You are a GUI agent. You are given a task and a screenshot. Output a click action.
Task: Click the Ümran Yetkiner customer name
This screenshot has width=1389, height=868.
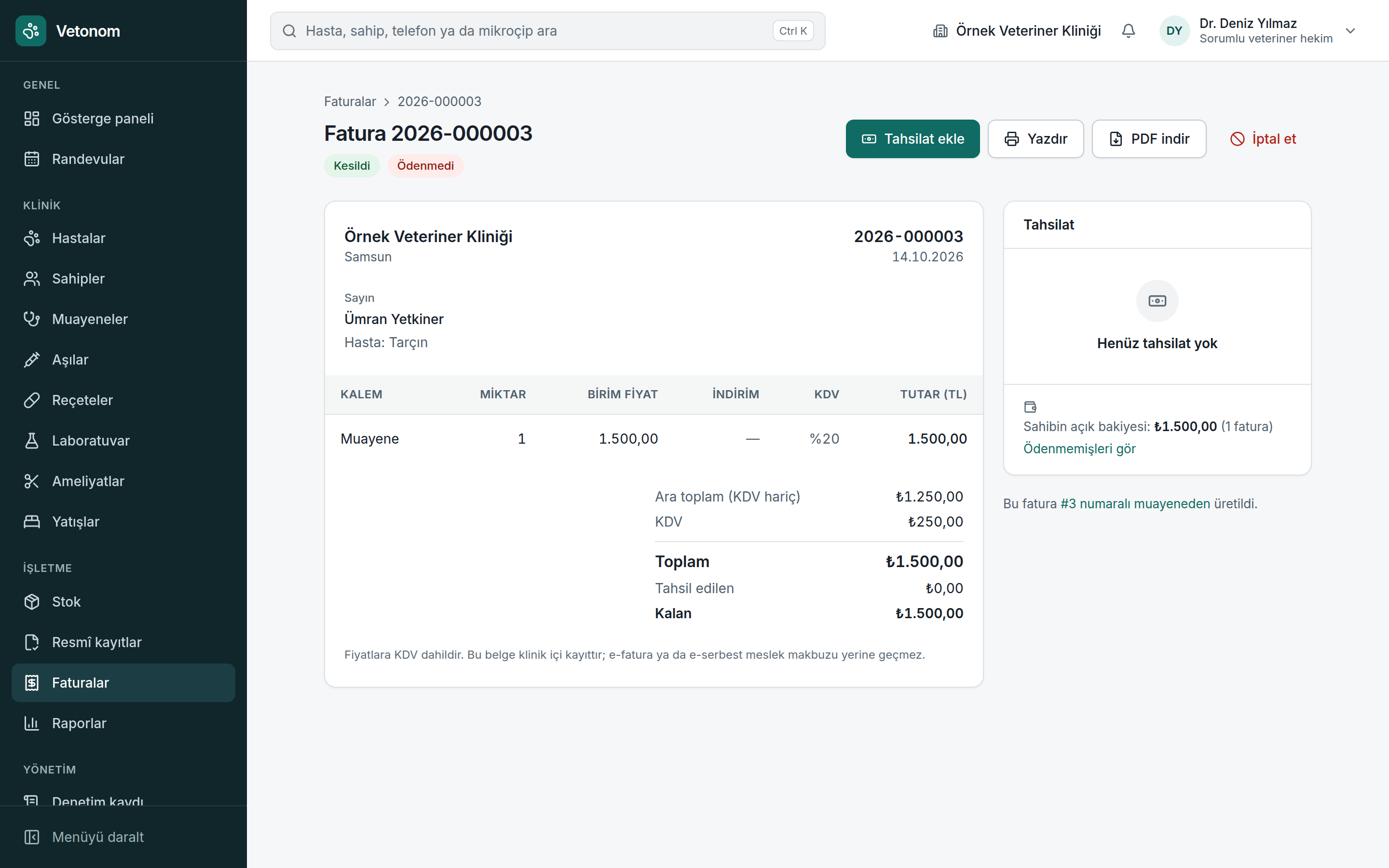coord(394,319)
